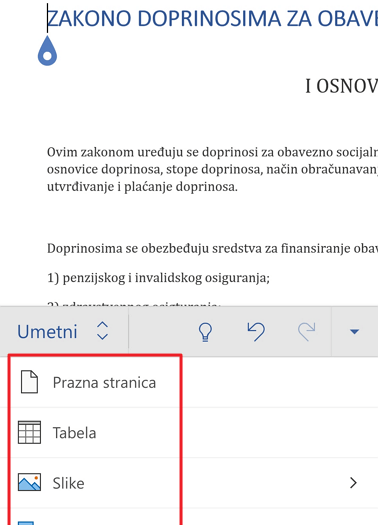Viewport: 378px width, 525px height.
Task: Click the I OSNOV heading text
Action: [x=342, y=86]
